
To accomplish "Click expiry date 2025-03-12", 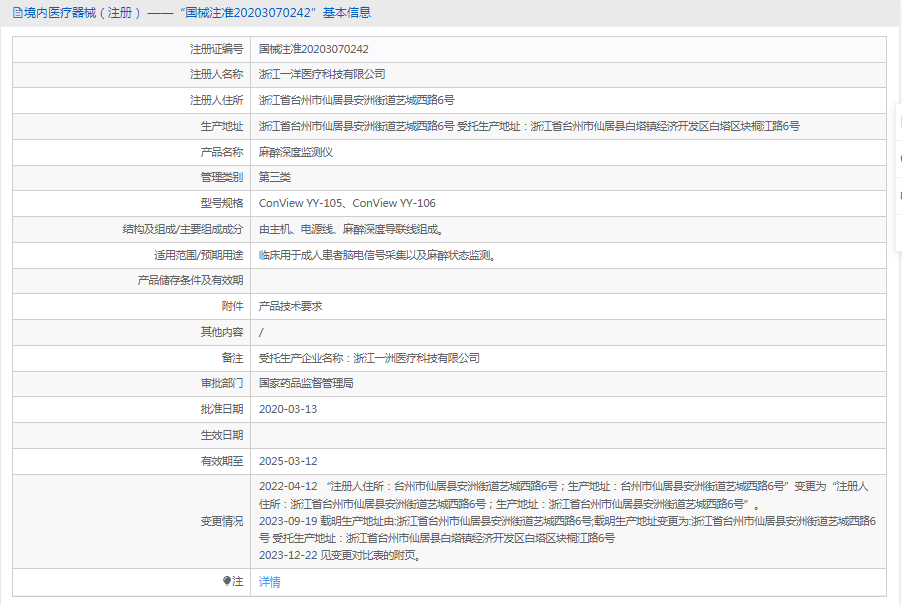I will pyautogui.click(x=288, y=461).
